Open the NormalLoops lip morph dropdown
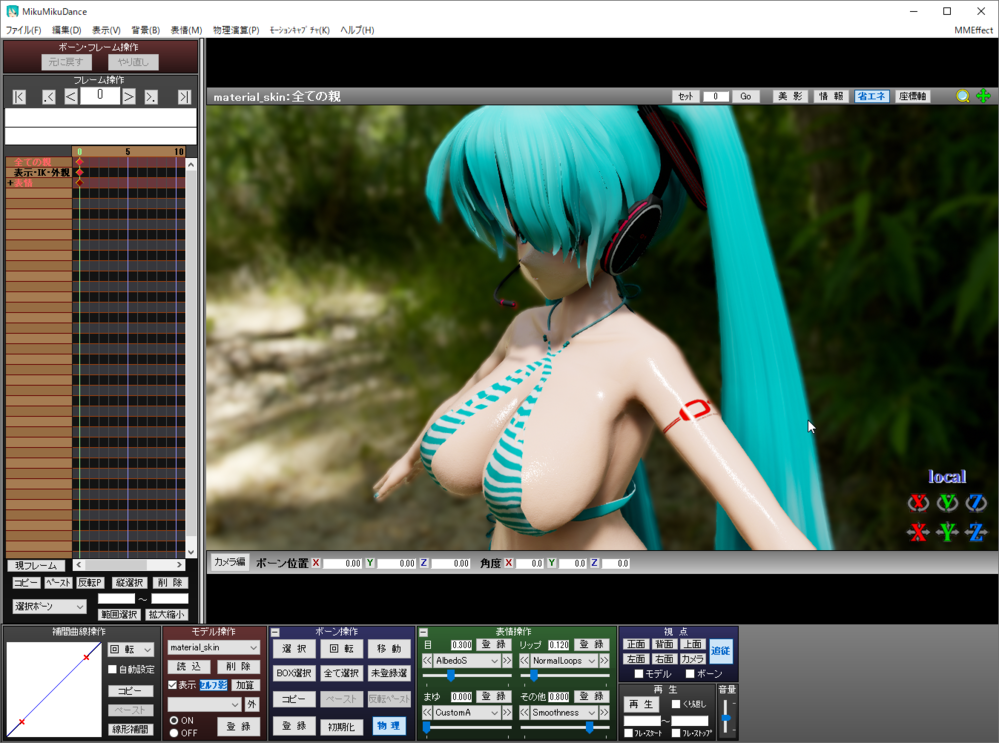The image size is (999, 743). 564,661
